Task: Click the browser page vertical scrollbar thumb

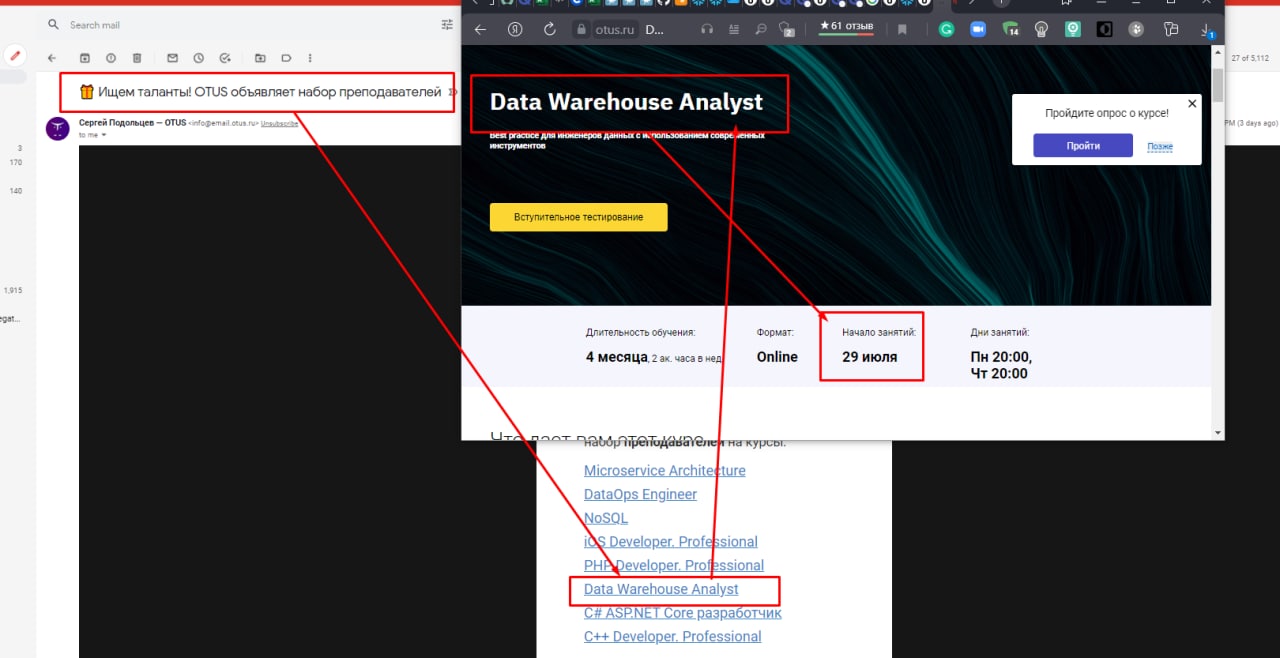Action: point(1217,85)
